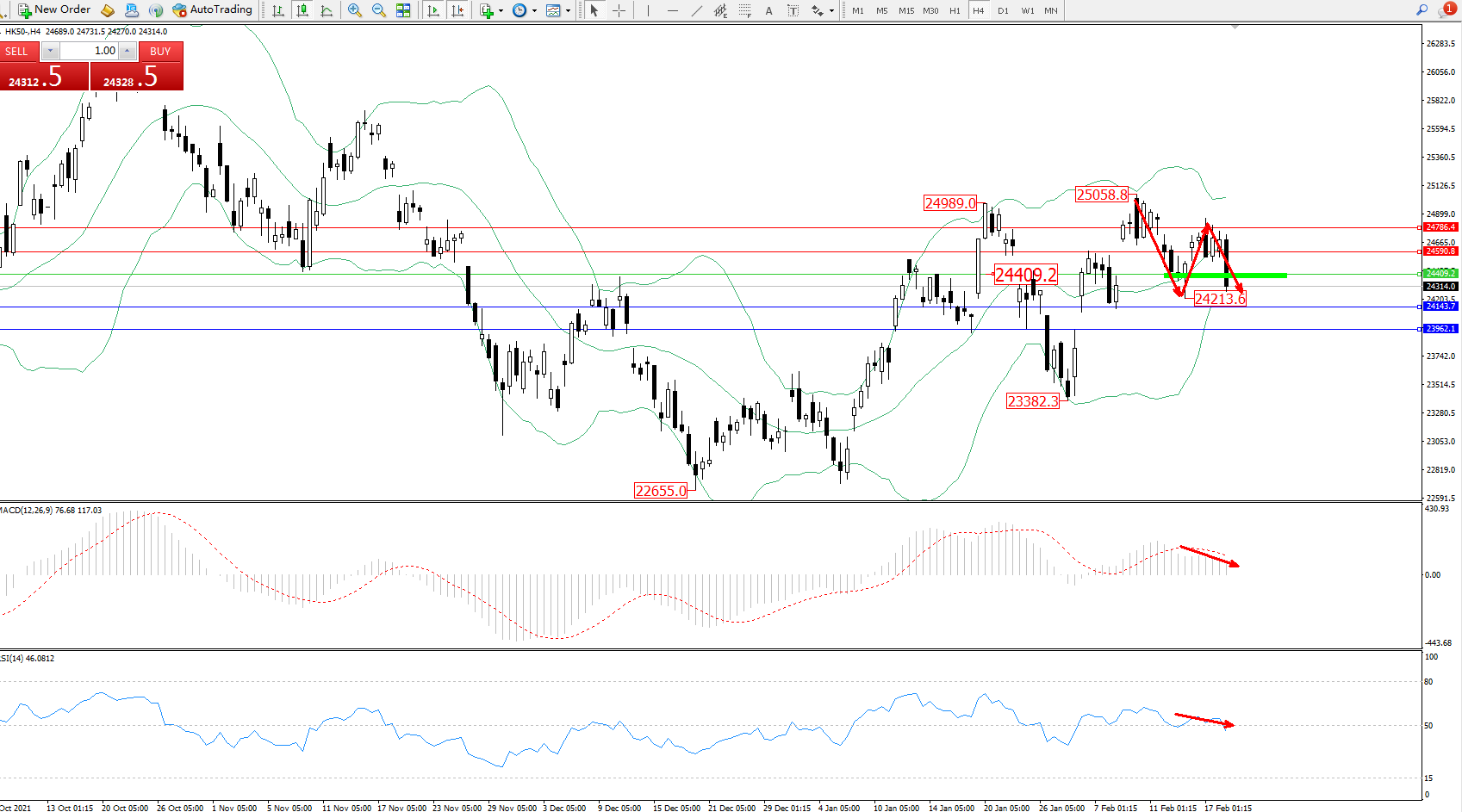Image resolution: width=1462 pixels, height=812 pixels.
Task: Click the BUY button
Action: [x=160, y=52]
